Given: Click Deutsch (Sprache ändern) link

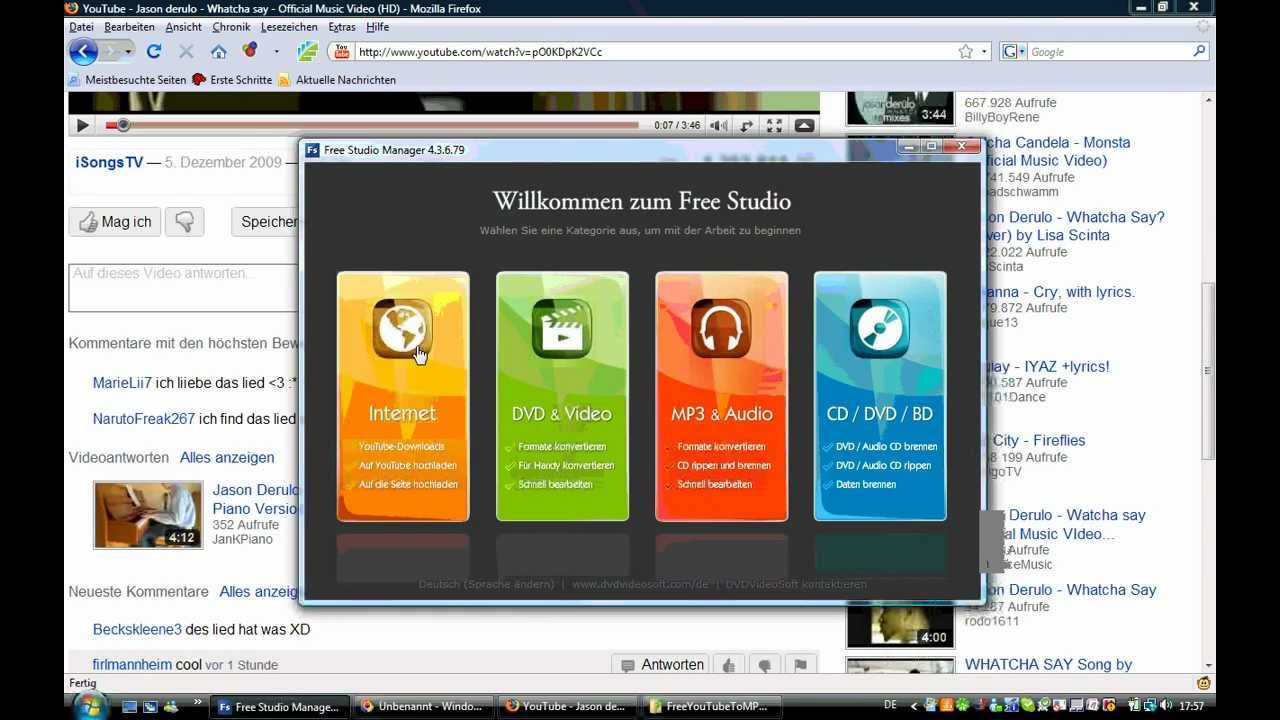Looking at the screenshot, I should tap(484, 584).
